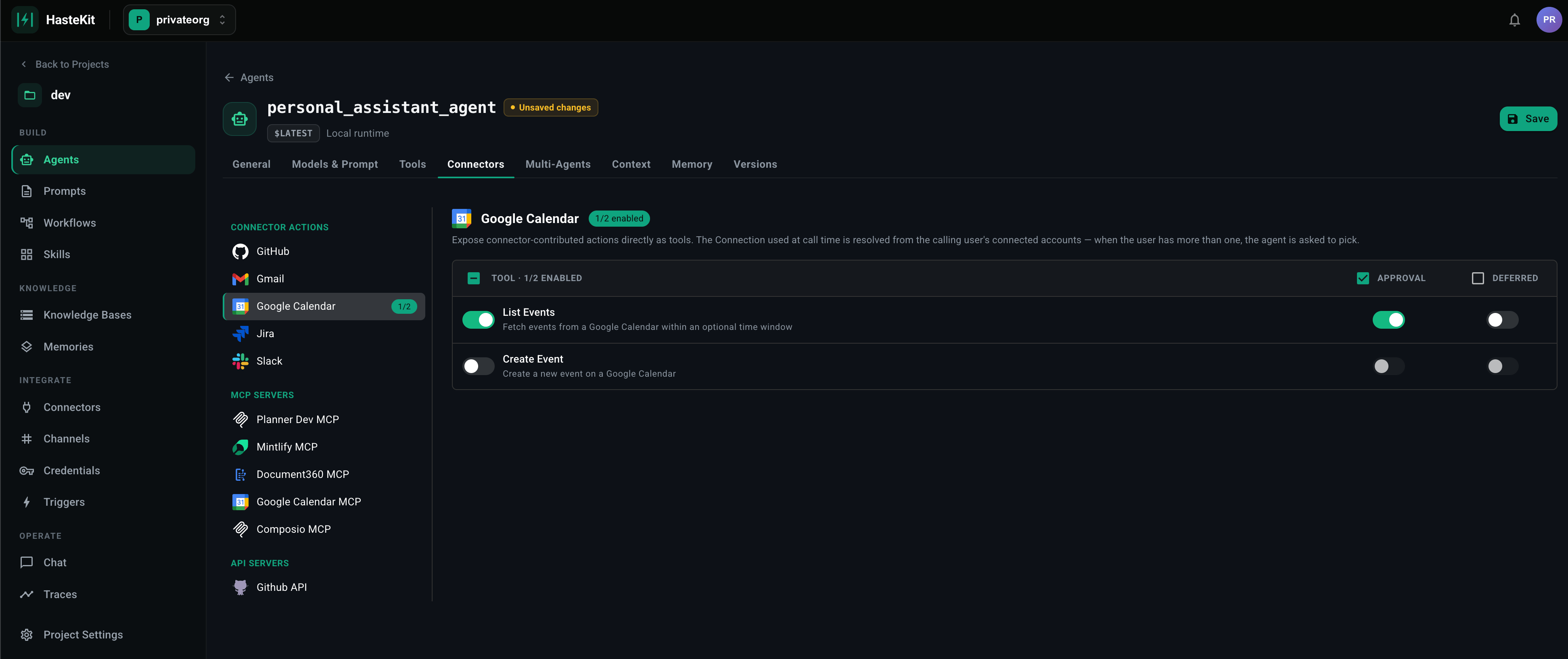Click the Slack connector icon

[240, 361]
